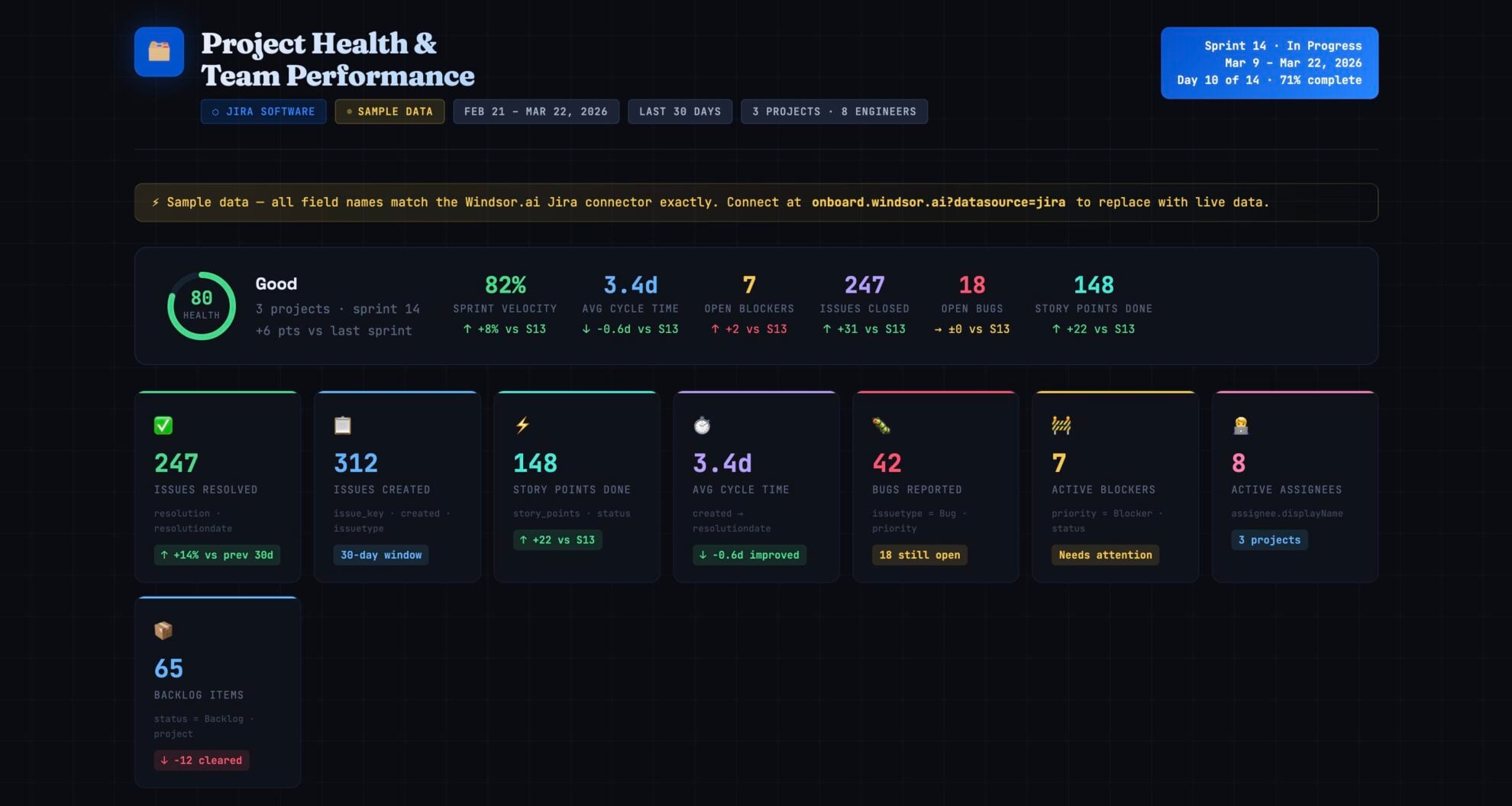Click the -0.6d vs S13 cycle time change
The width and height of the screenshot is (1512, 806).
pos(630,329)
